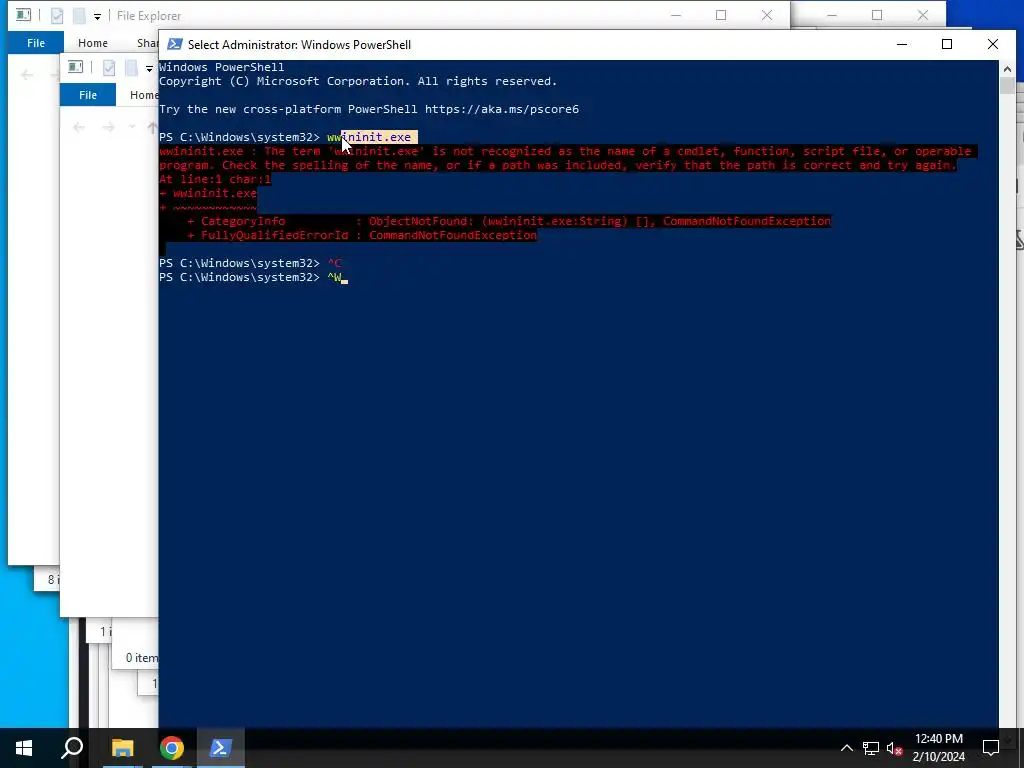Image resolution: width=1024 pixels, height=768 pixels.
Task: Open the muted volume tray icon
Action: point(894,748)
